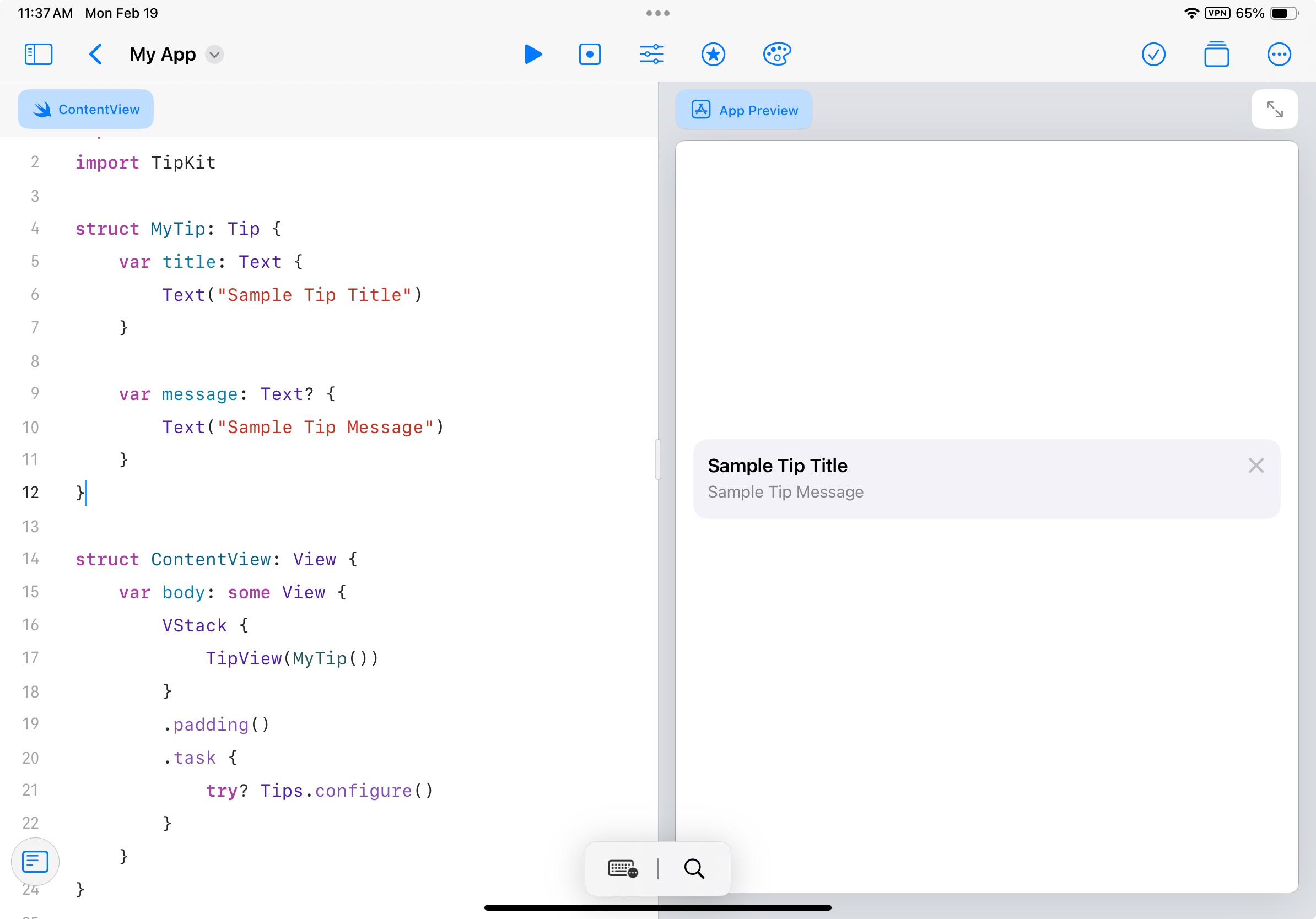Viewport: 1316px width, 919px height.
Task: Run the app with the play button
Action: pos(532,55)
